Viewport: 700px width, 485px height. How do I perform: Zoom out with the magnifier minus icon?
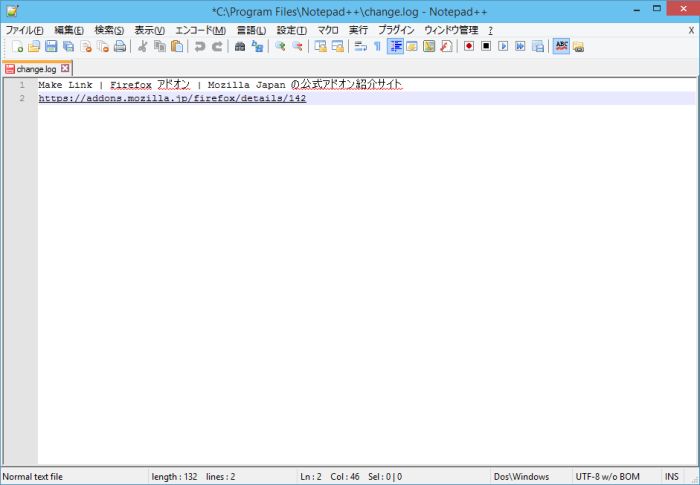(297, 46)
